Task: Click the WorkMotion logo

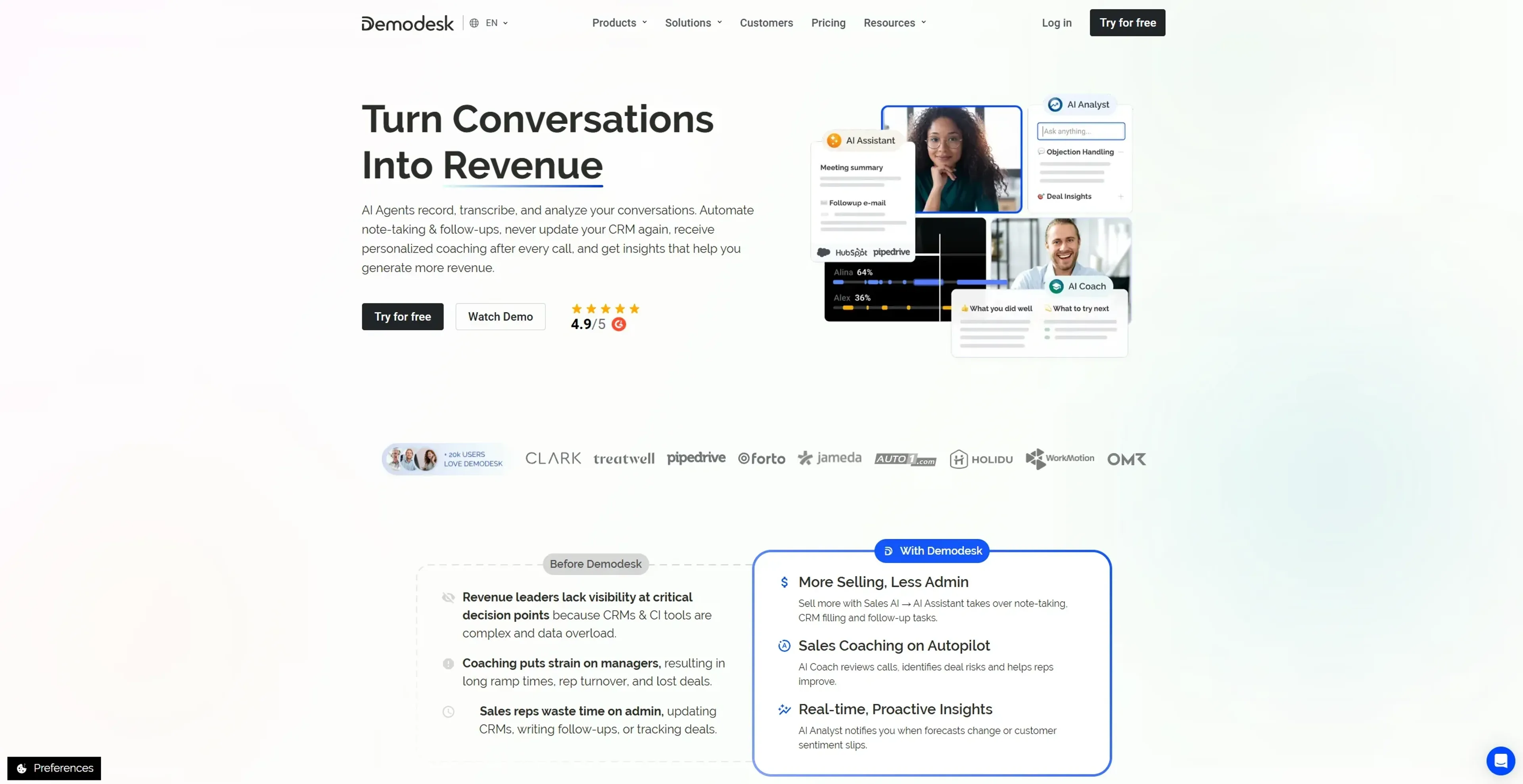Action: (x=1059, y=458)
